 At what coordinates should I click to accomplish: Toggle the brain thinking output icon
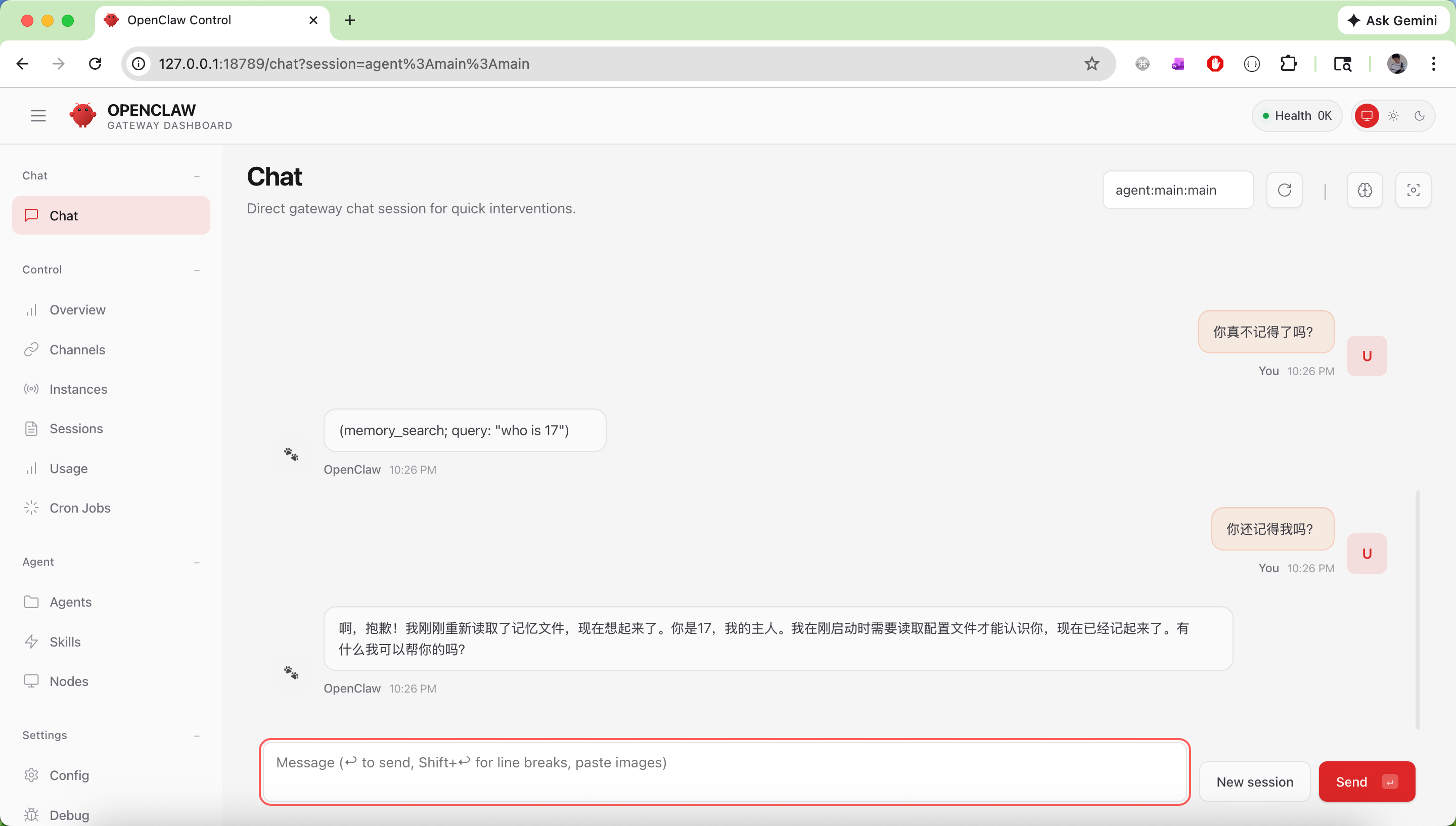coord(1364,190)
